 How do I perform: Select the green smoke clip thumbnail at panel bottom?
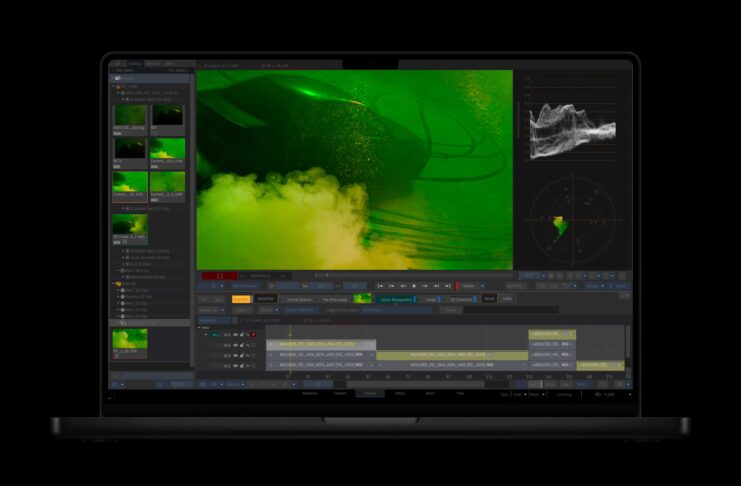coord(130,340)
